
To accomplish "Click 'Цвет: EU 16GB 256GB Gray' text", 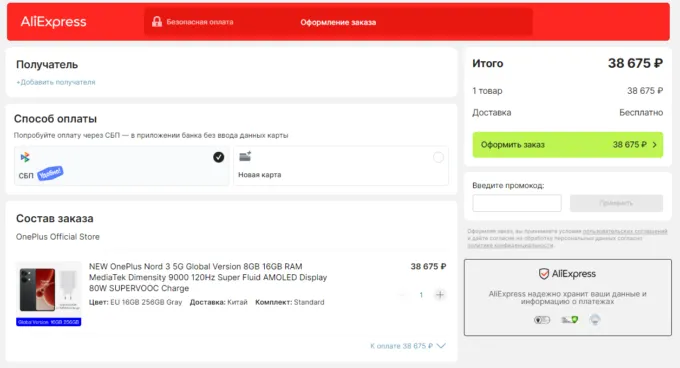I will click(135, 302).
